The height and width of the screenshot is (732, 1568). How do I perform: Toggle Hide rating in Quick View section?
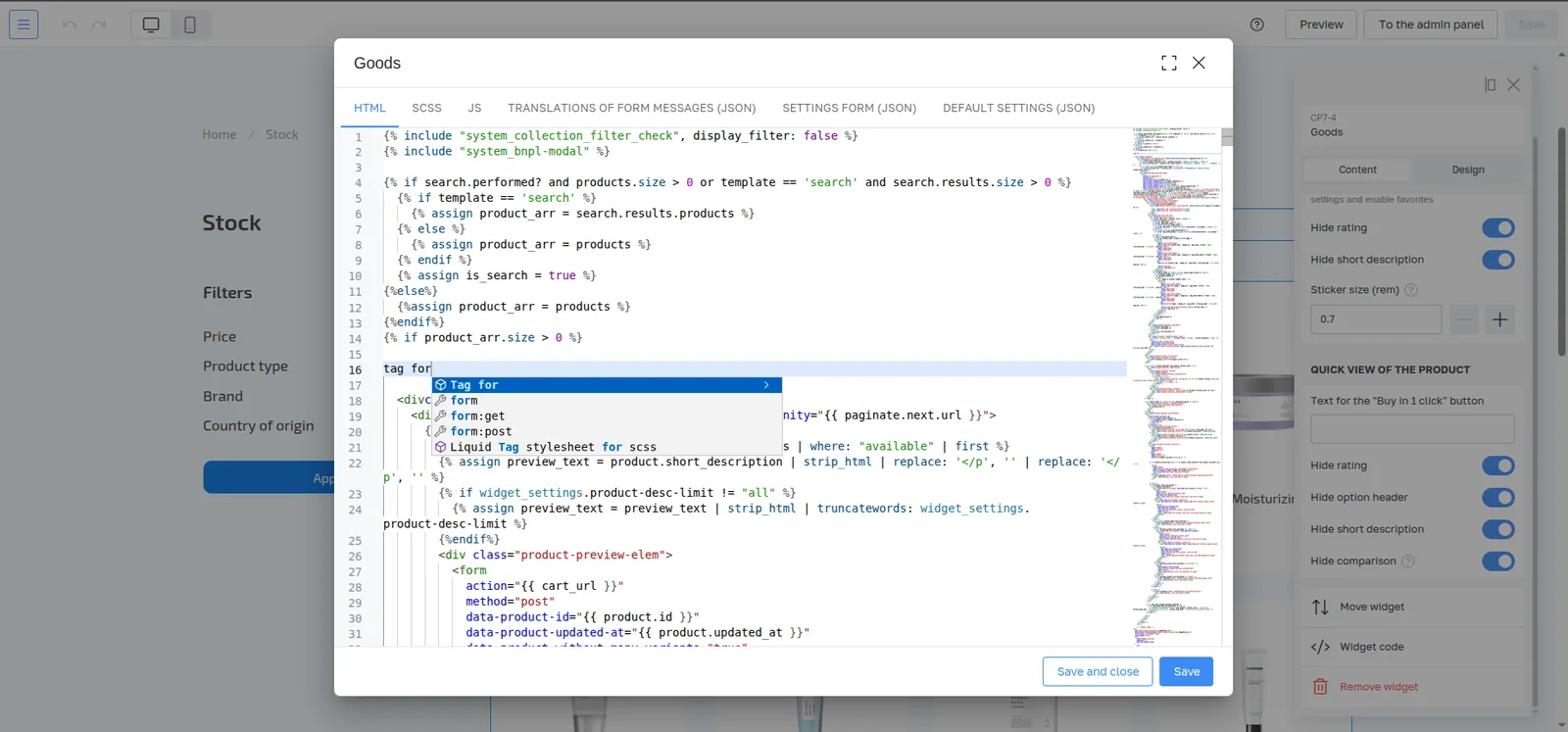[x=1498, y=465]
